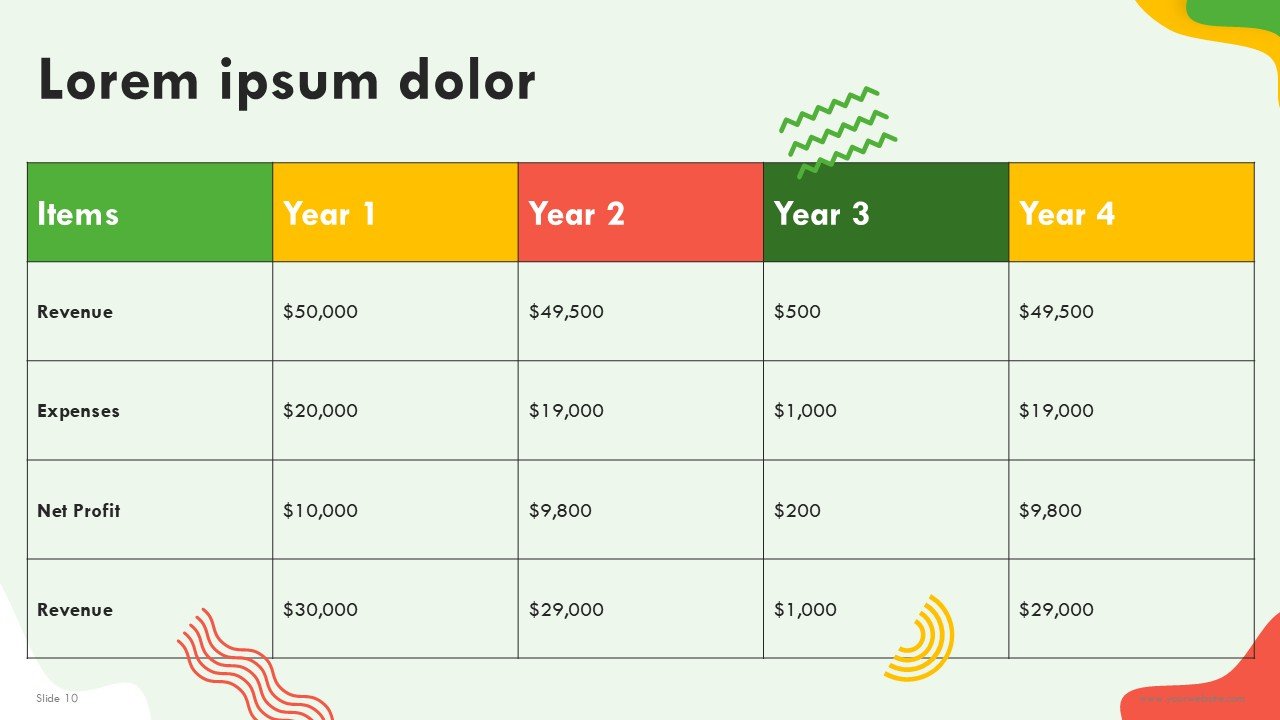Viewport: 1280px width, 720px height.
Task: Click the $500 cell under Year 3
Action: click(886, 311)
